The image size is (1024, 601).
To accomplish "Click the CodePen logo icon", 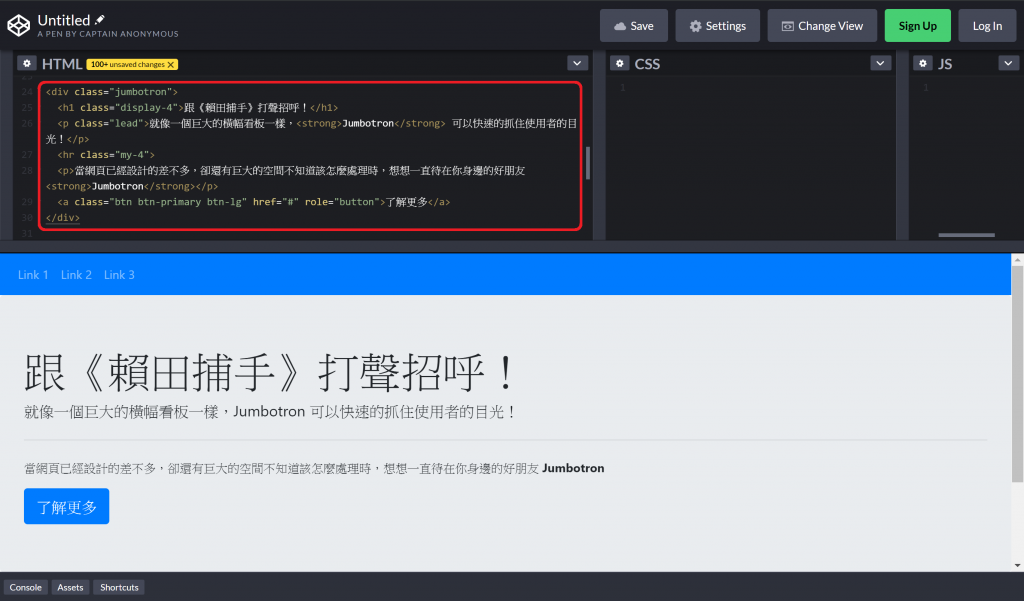I will [18, 25].
